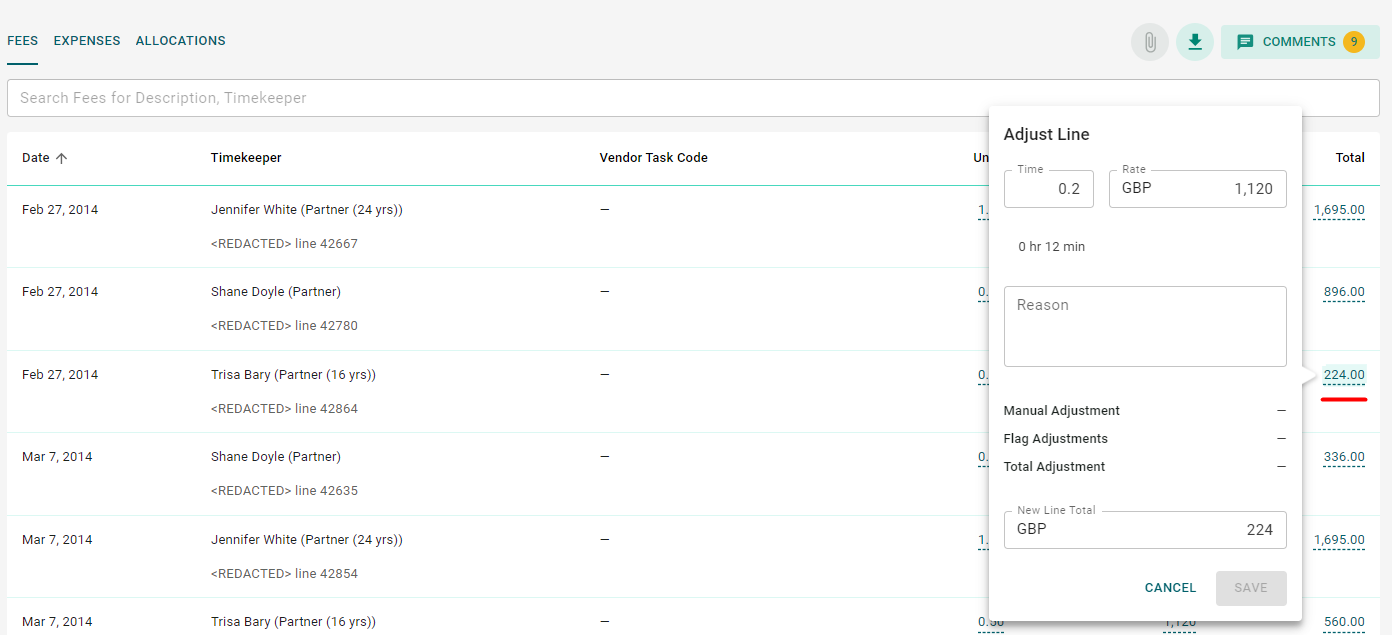Open the 560.00 total link
This screenshot has width=1392, height=635.
click(1344, 622)
